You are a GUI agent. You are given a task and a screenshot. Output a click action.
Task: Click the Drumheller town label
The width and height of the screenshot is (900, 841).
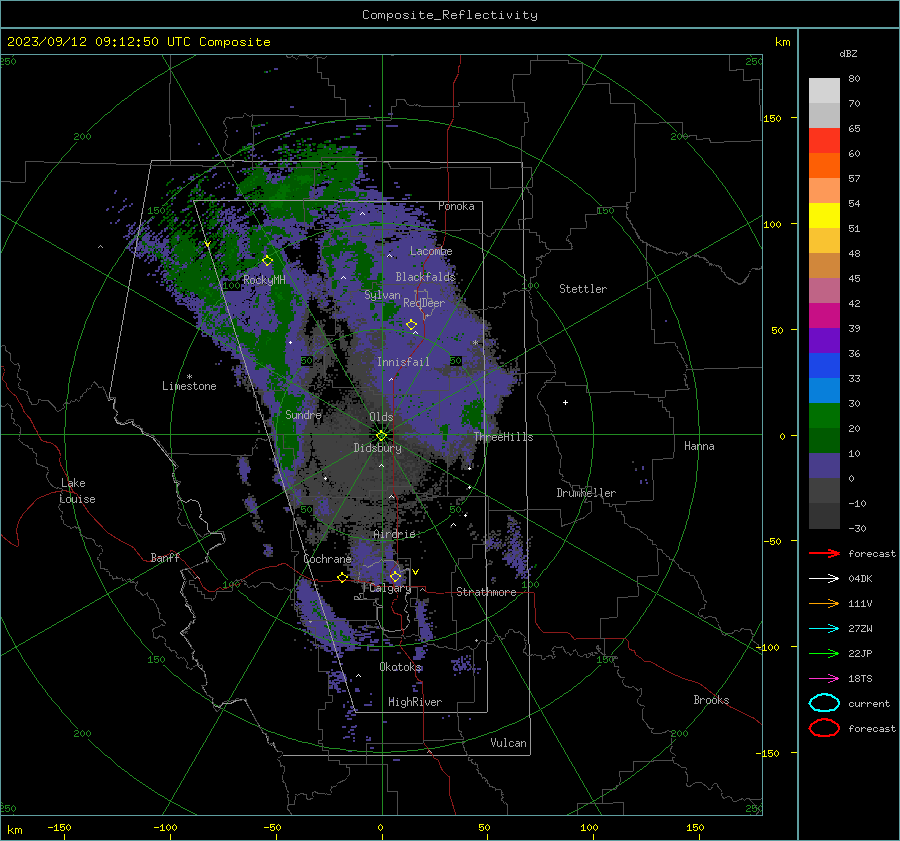pos(586,493)
